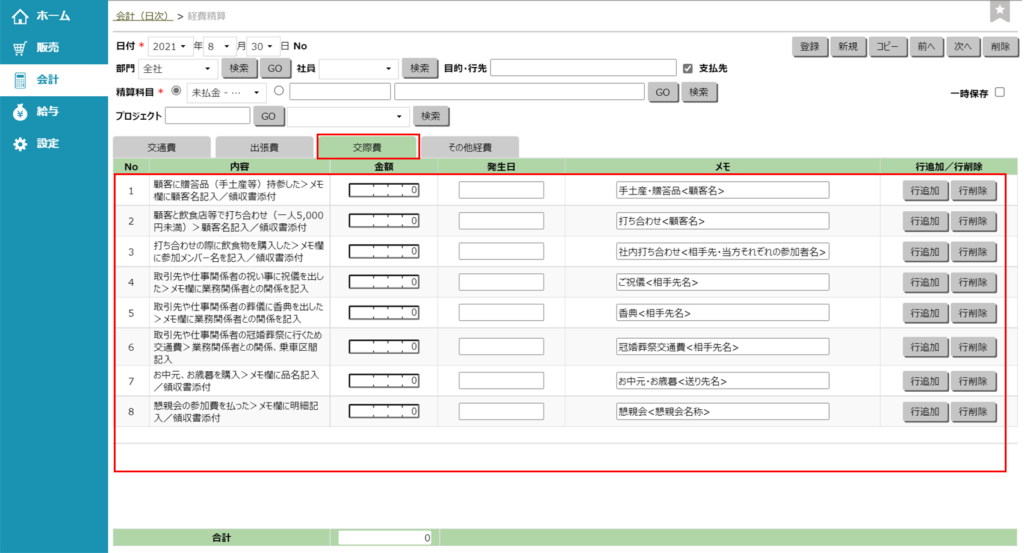Screen dimensions: 1024x553
Task: Open the 部門 全社 dropdown
Action: (177, 69)
